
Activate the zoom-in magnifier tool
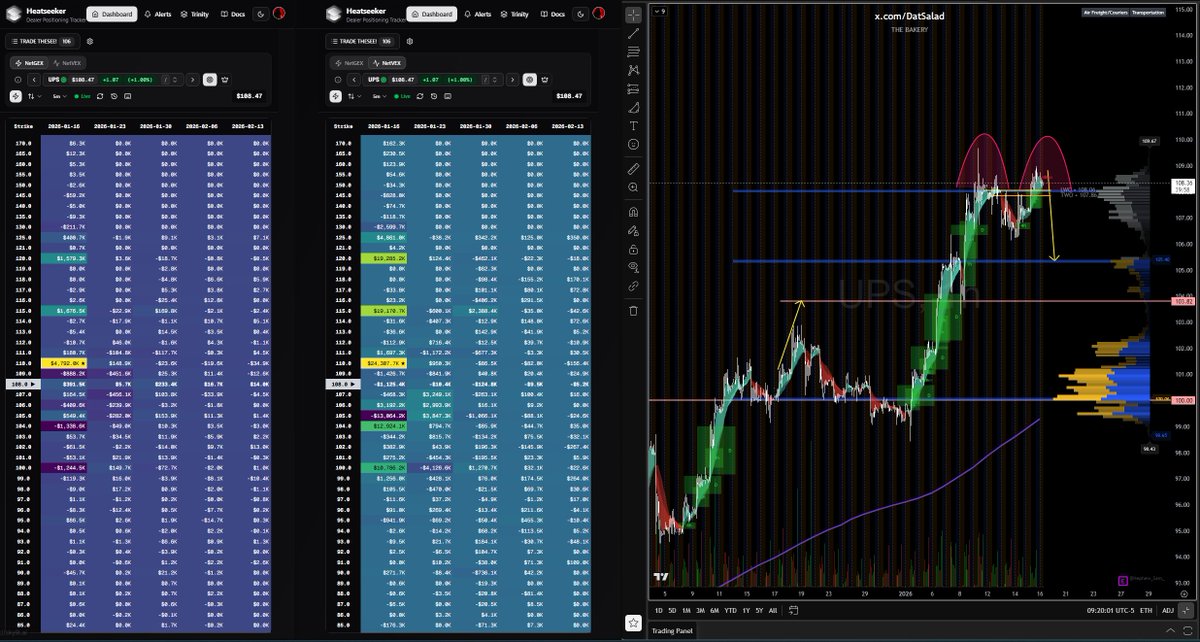click(633, 187)
